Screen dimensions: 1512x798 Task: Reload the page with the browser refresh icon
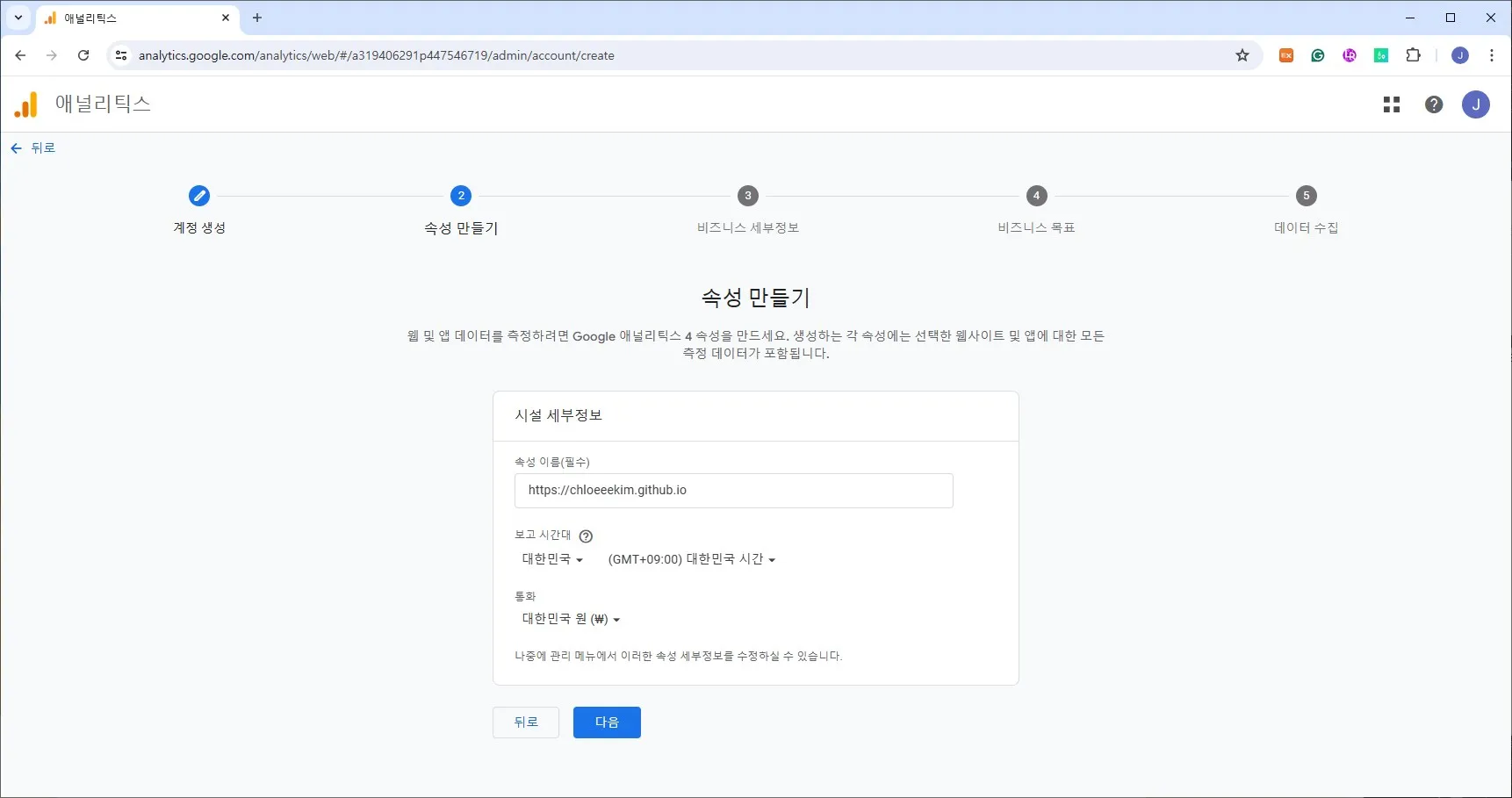click(83, 55)
